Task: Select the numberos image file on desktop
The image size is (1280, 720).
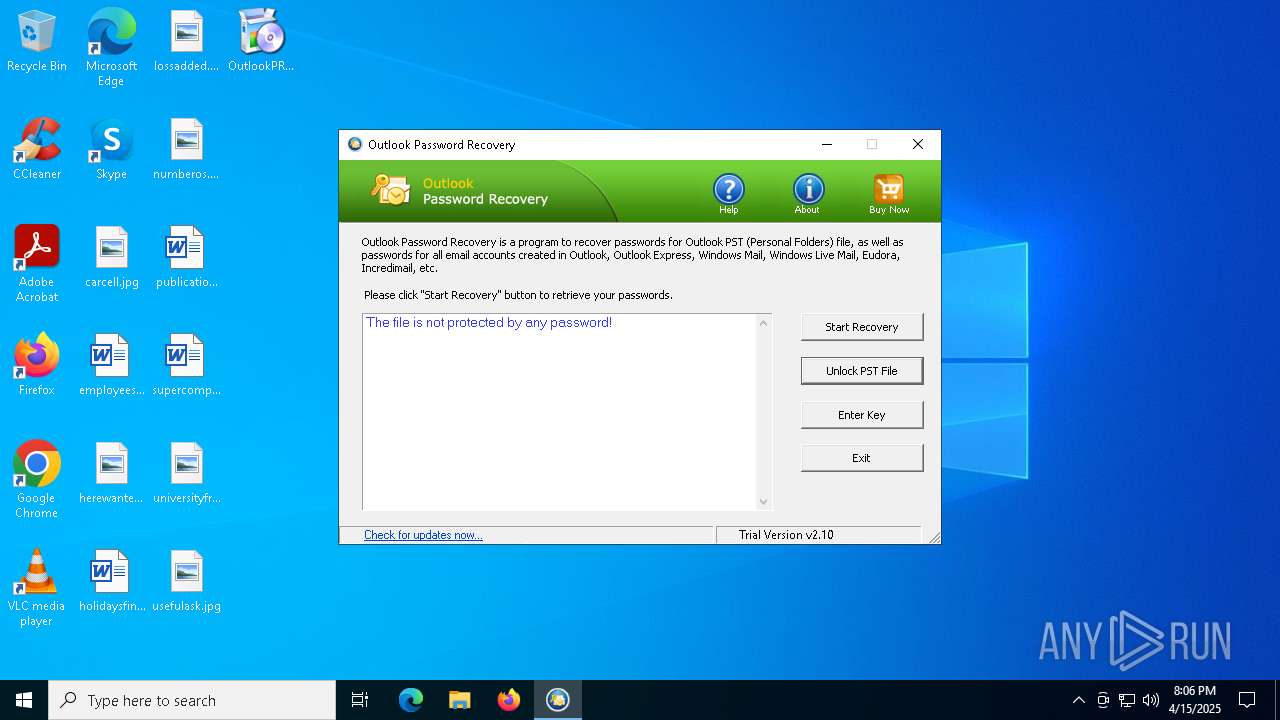Action: click(186, 150)
